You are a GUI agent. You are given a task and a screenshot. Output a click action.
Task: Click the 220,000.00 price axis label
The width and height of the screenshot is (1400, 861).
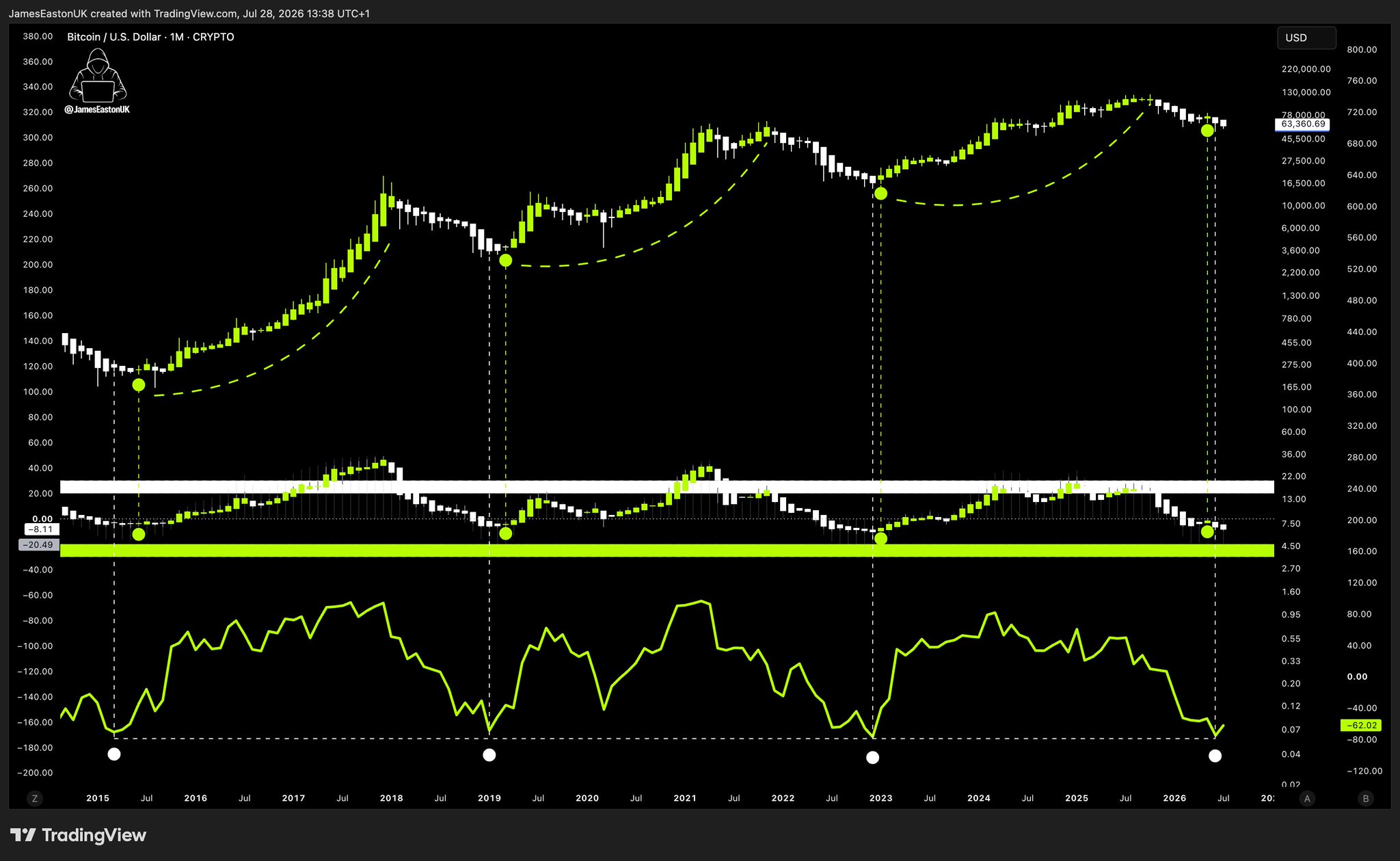click(1306, 69)
